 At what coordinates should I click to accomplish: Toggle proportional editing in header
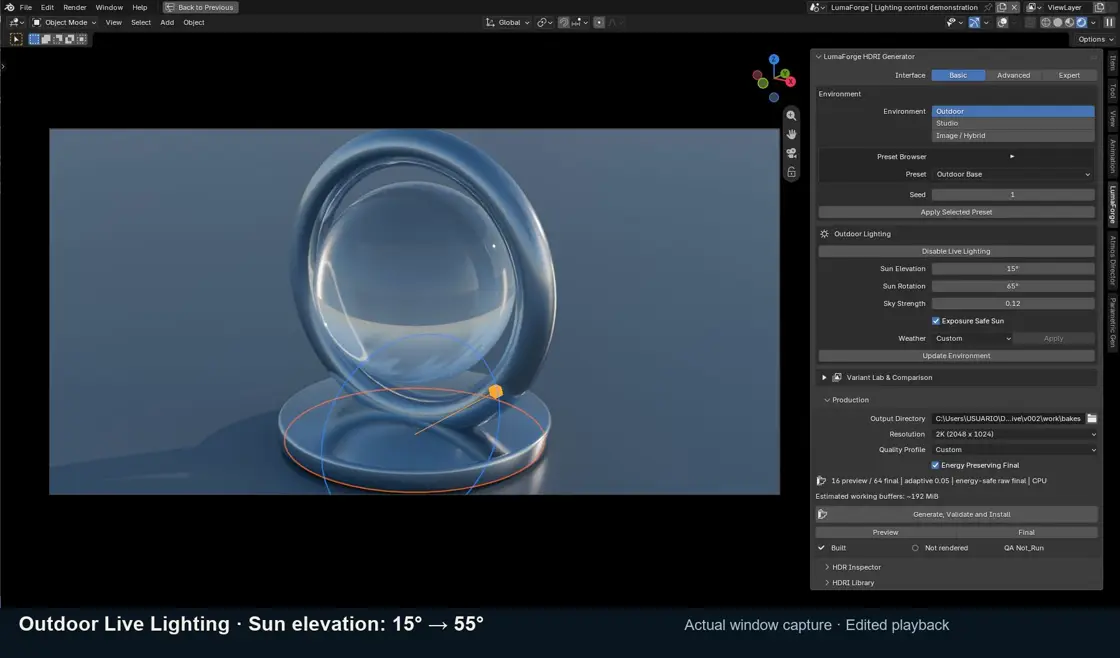(x=599, y=22)
